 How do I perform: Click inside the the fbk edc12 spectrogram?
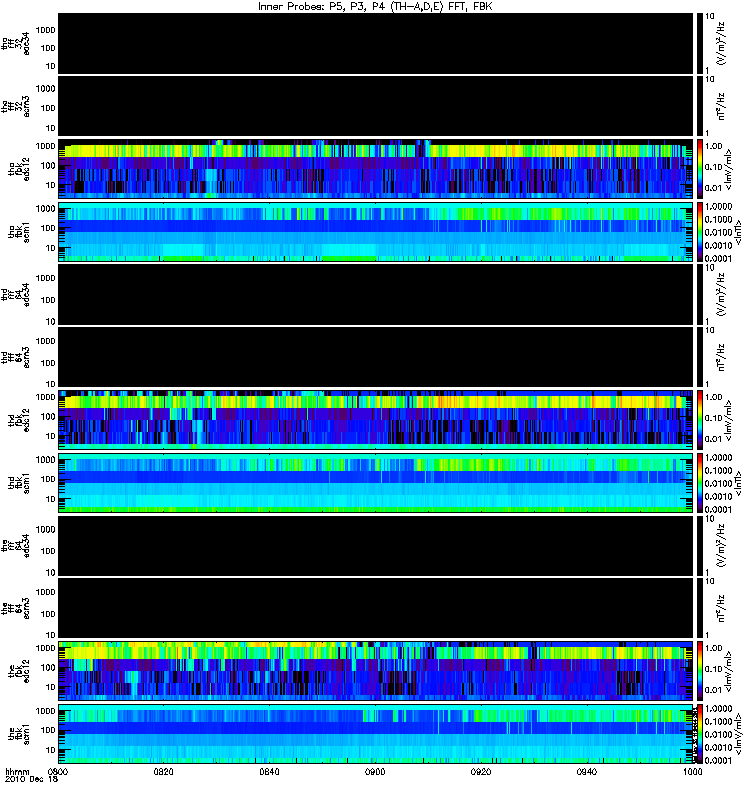376,671
